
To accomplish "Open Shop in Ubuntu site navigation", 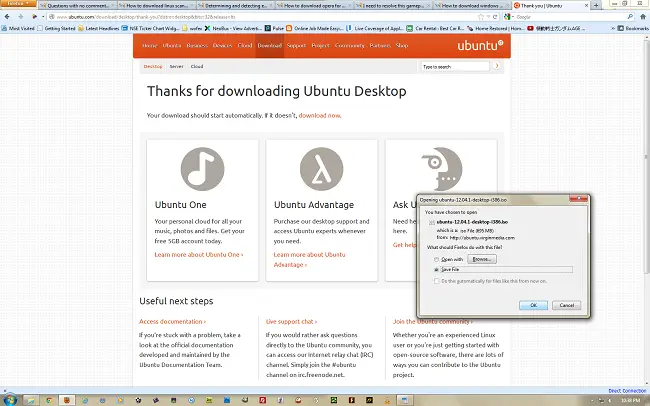I will coord(402,46).
